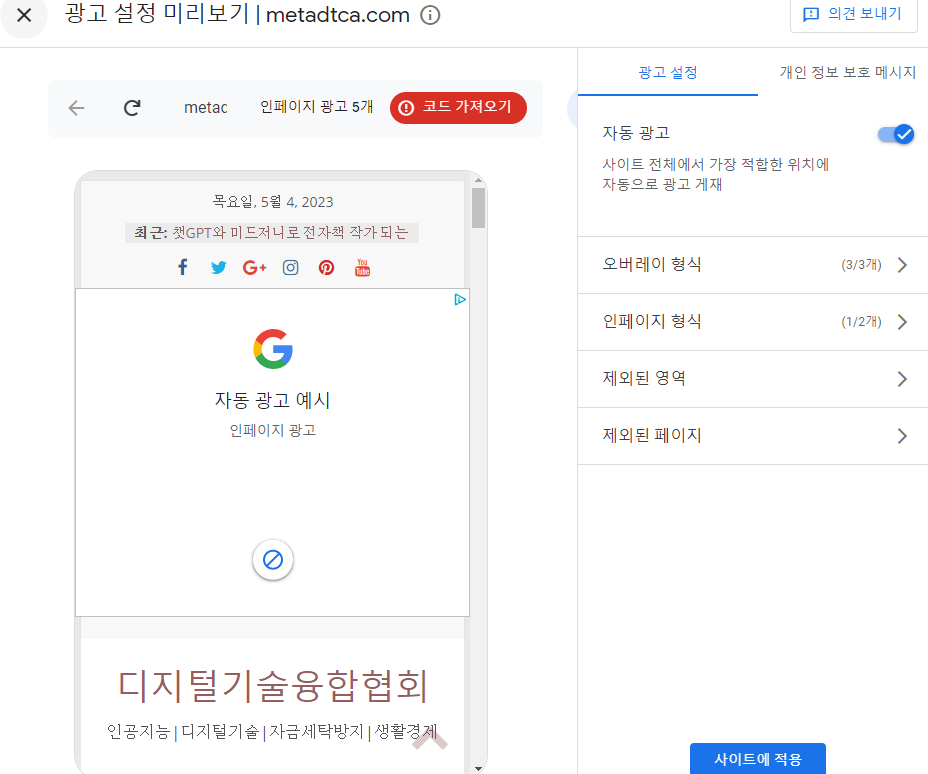928x774 pixels.
Task: Click the (3/3개) overlay count
Action: 862,265
